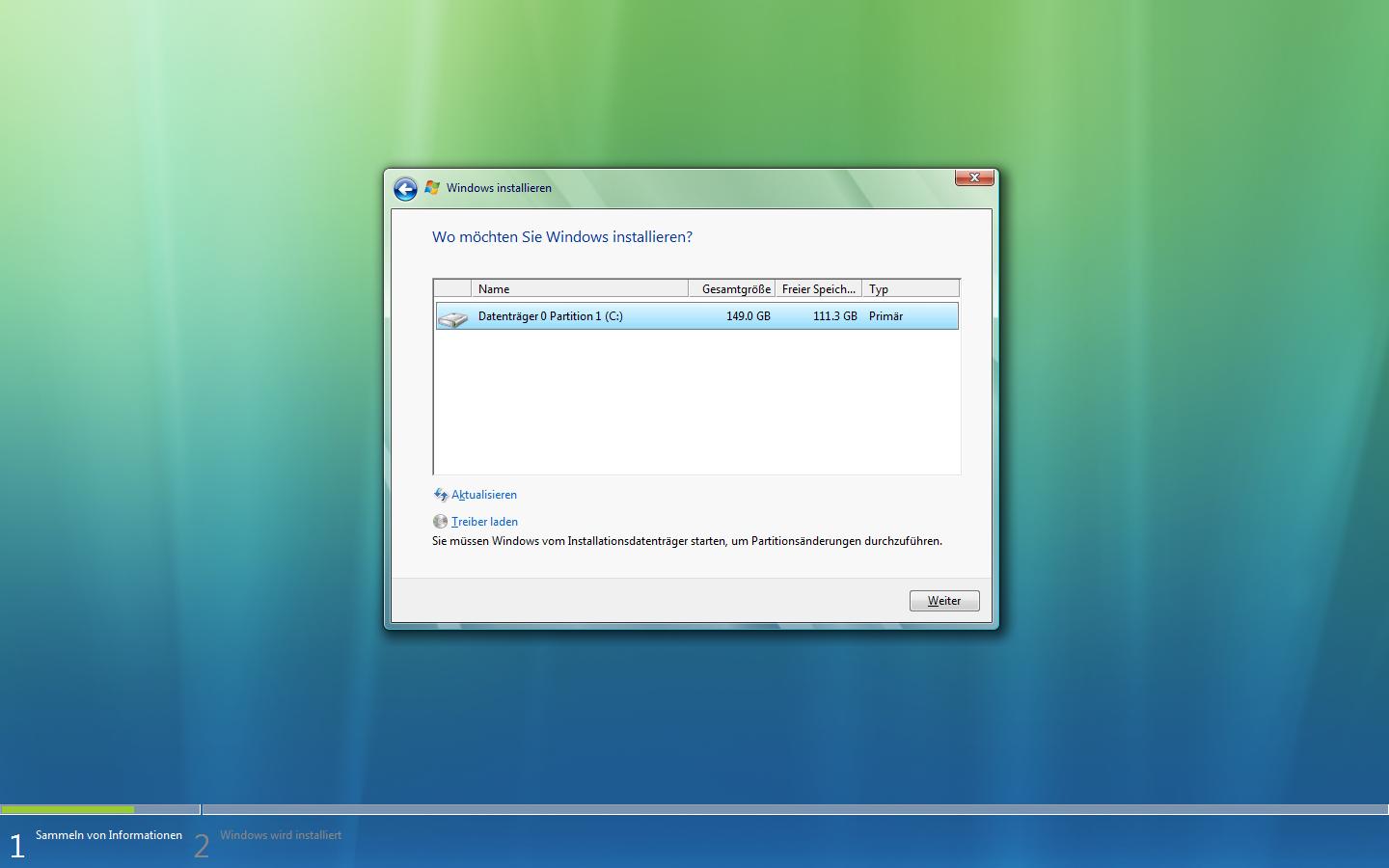The width and height of the screenshot is (1389, 868).
Task: Sort by Typ column header
Action: (911, 288)
